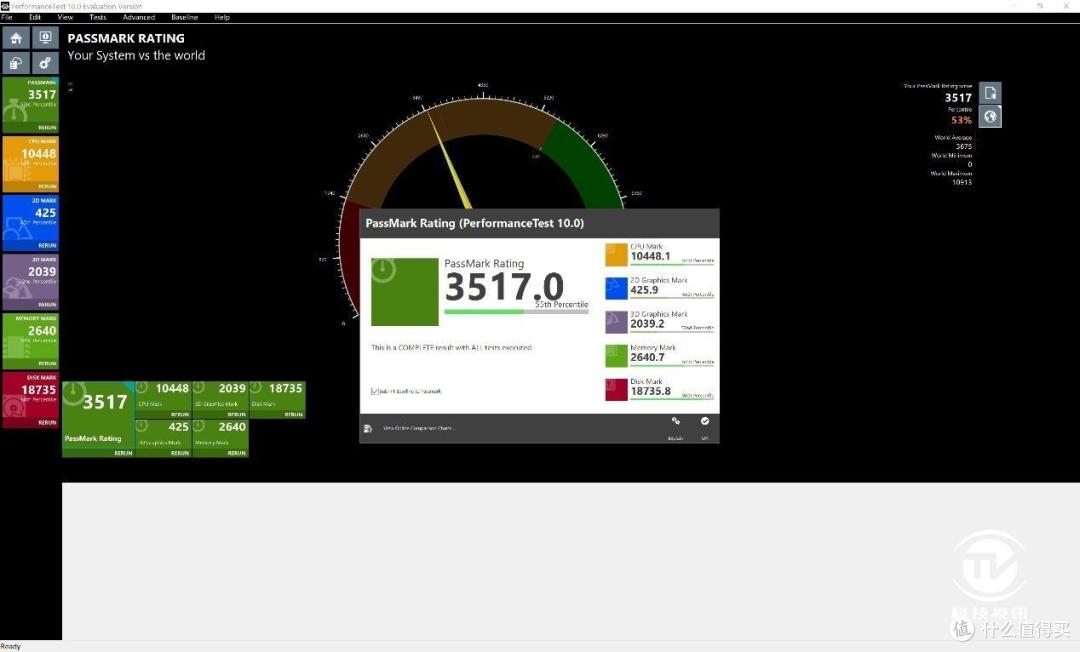Click the CPU Mark percentile bar in dialog
The width and height of the screenshot is (1080, 652).
pos(672,265)
